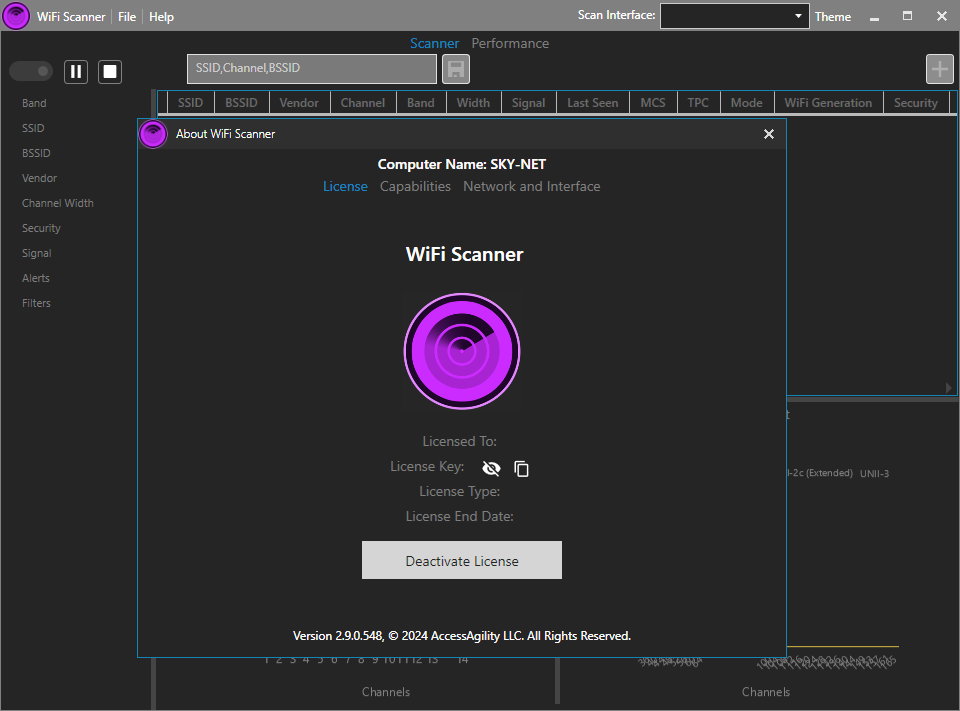Sort by the Signal column header

tap(528, 103)
